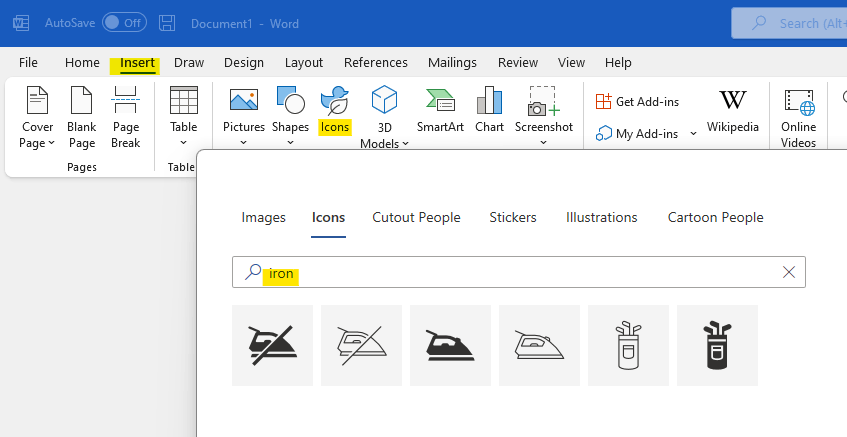Click the title bar Search box
This screenshot has height=437, width=847.
point(789,23)
